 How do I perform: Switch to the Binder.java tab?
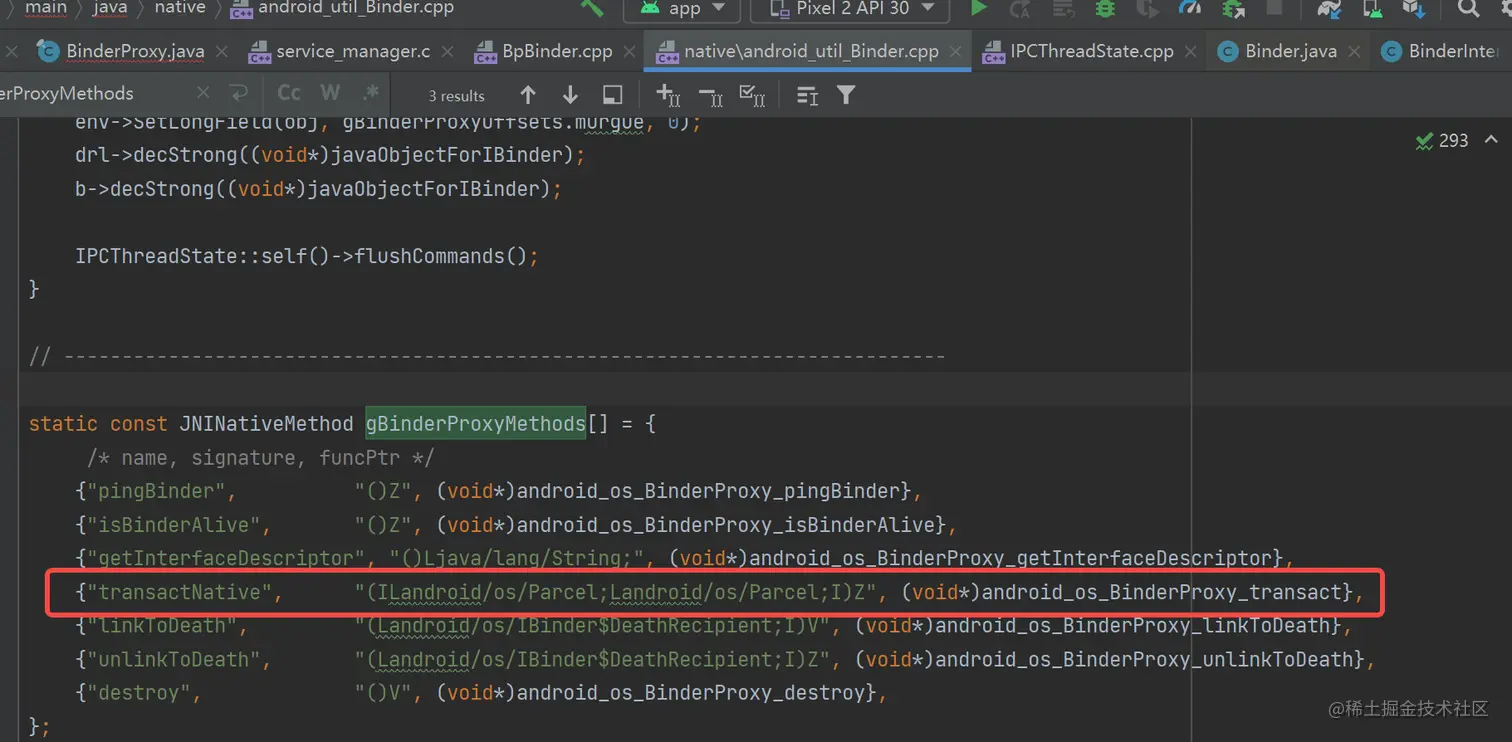pyautogui.click(x=1290, y=51)
